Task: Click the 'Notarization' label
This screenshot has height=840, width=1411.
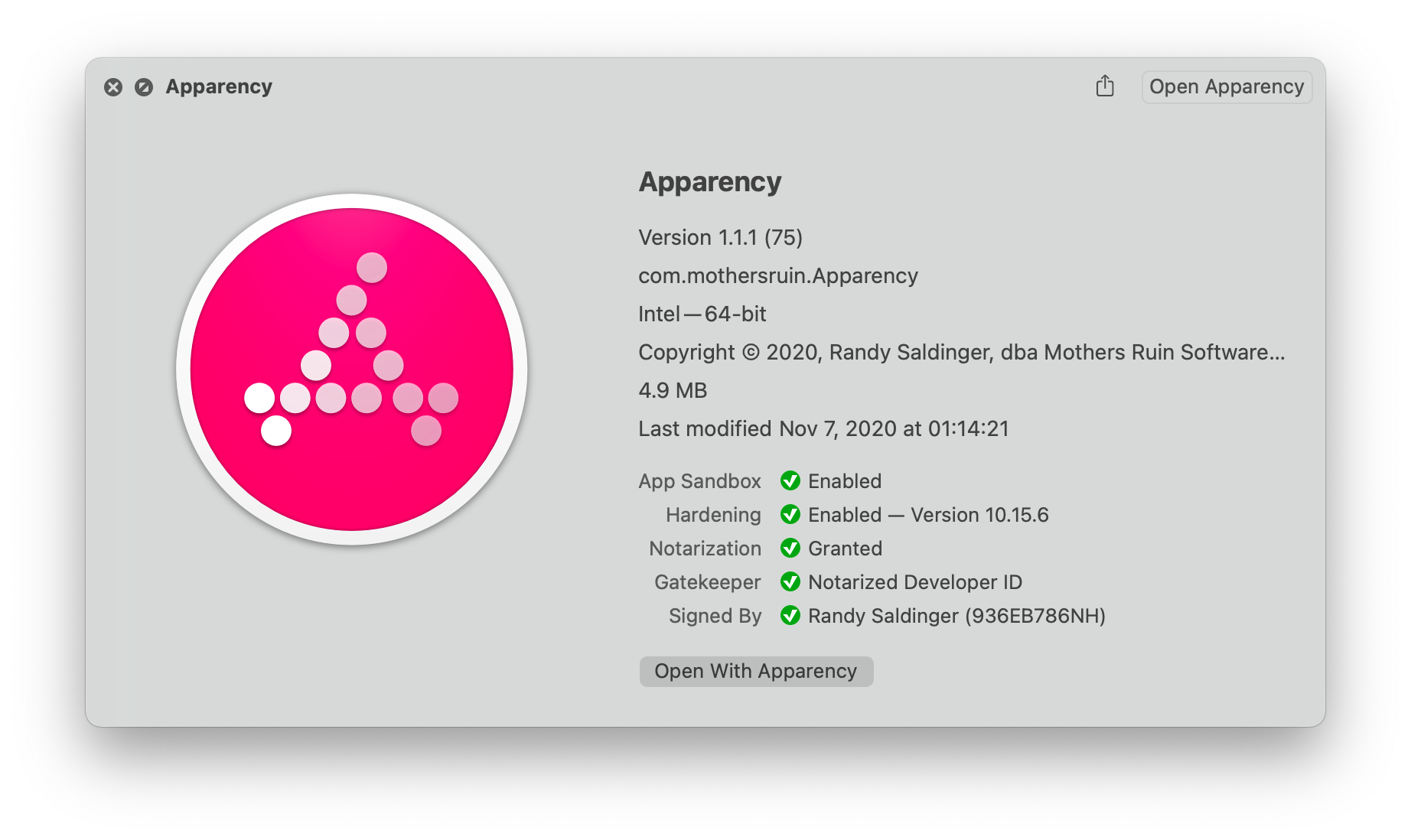Action: pos(705,549)
